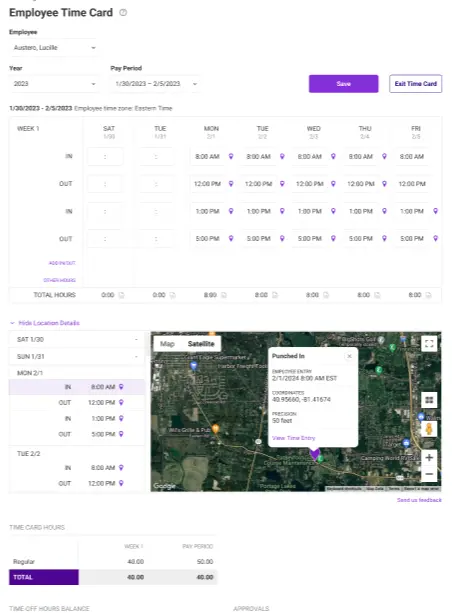Click the TOTAL row label in hours table

[x=44, y=577]
